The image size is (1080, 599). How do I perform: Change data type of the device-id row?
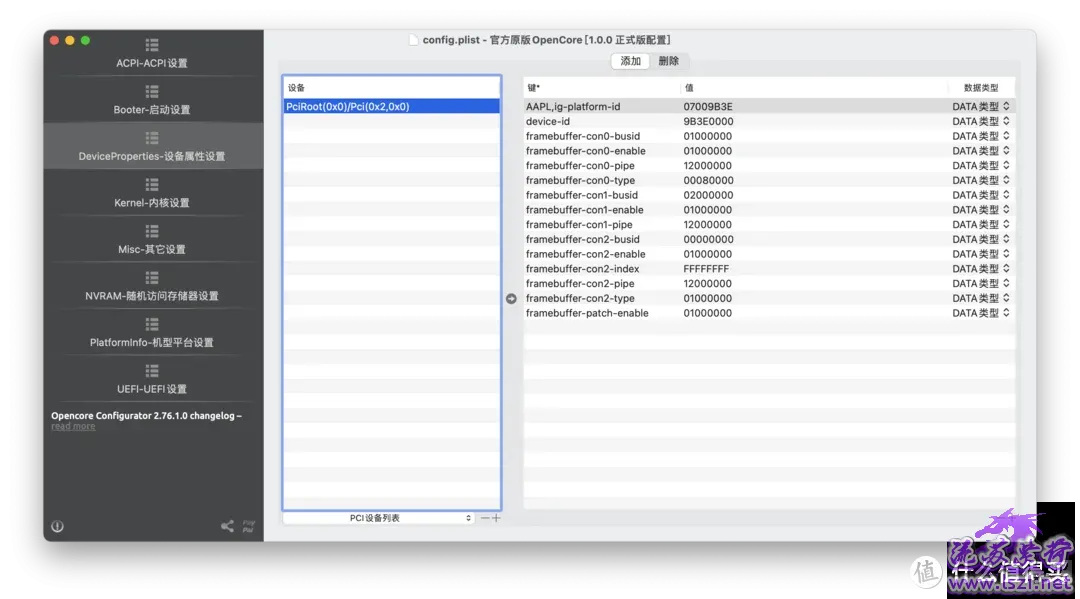tap(981, 121)
